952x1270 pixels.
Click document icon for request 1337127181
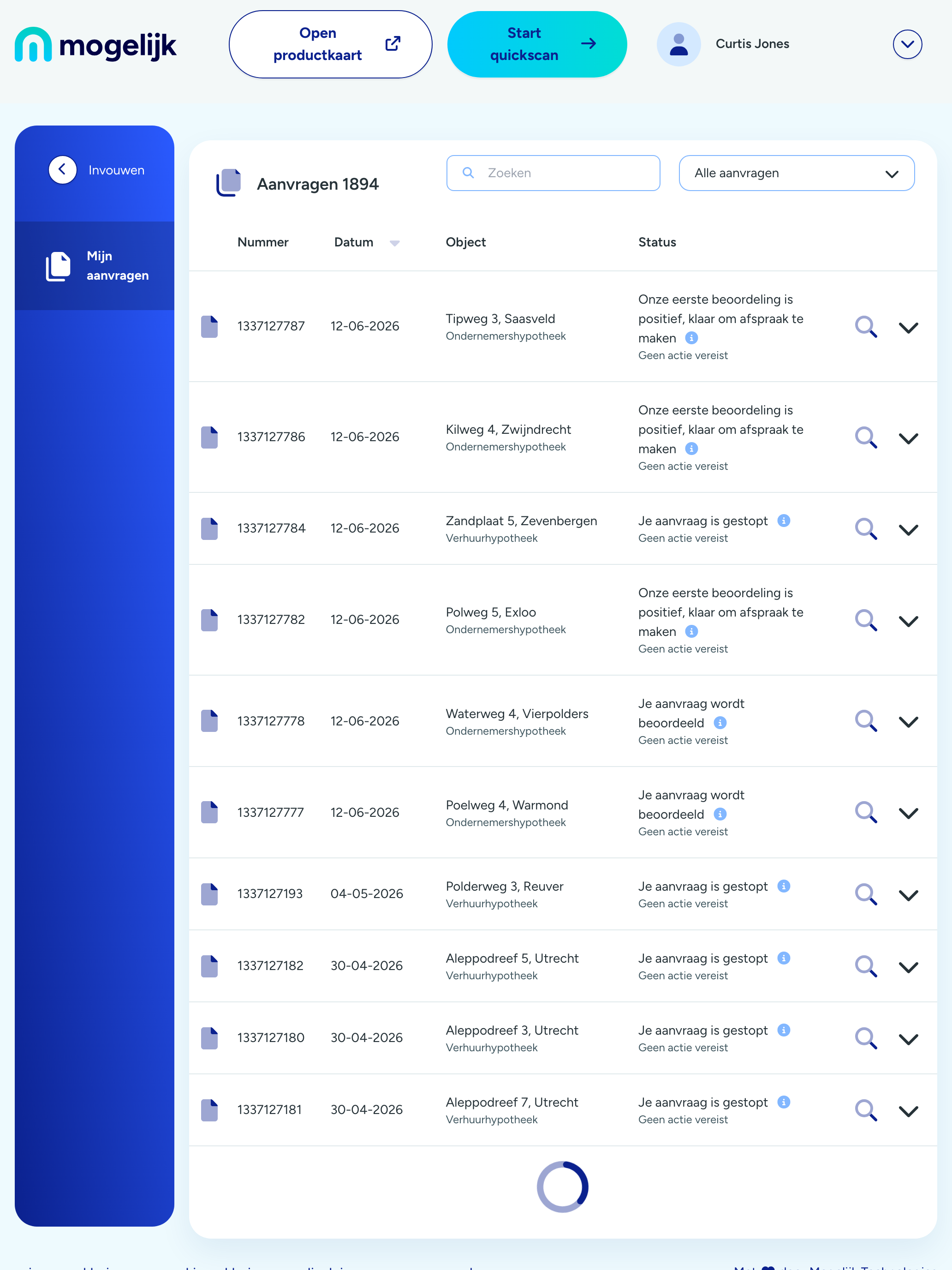click(x=209, y=1110)
